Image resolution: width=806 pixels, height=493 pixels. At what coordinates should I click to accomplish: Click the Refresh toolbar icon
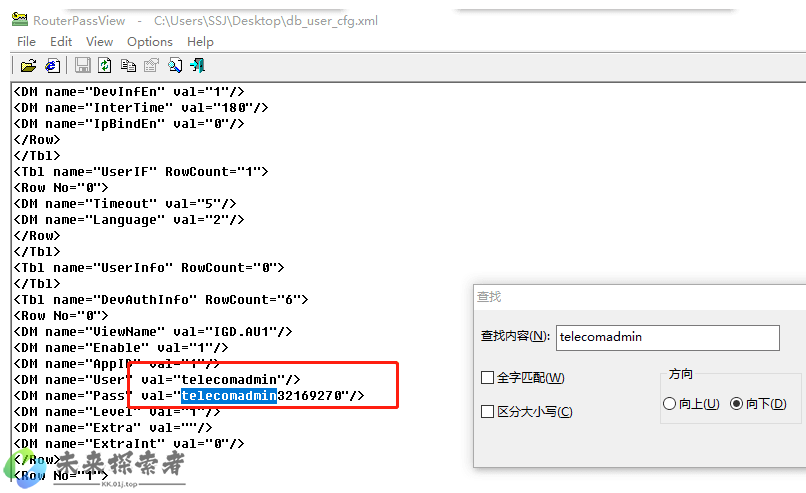click(105, 66)
